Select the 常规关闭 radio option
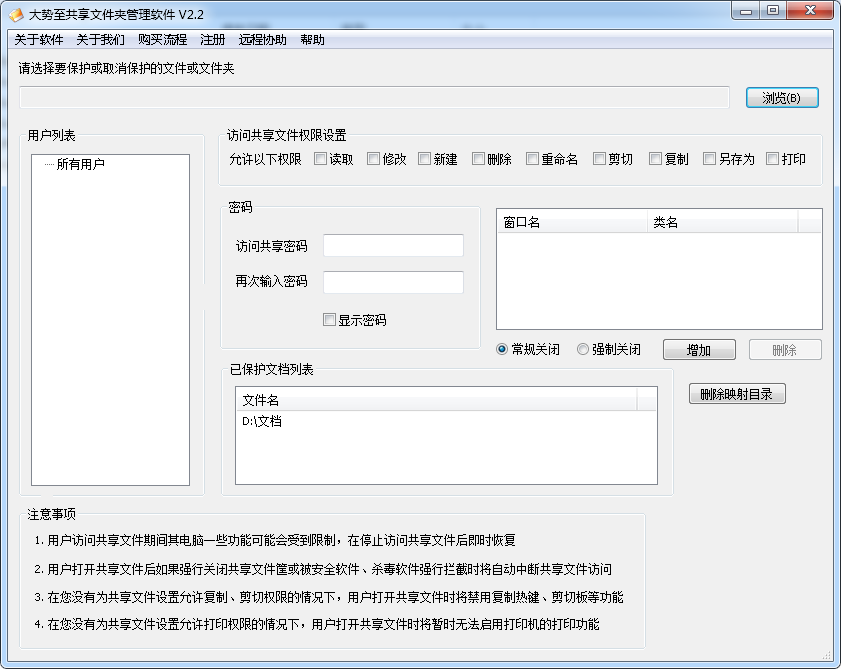Viewport: 841px width, 669px height. tap(502, 350)
